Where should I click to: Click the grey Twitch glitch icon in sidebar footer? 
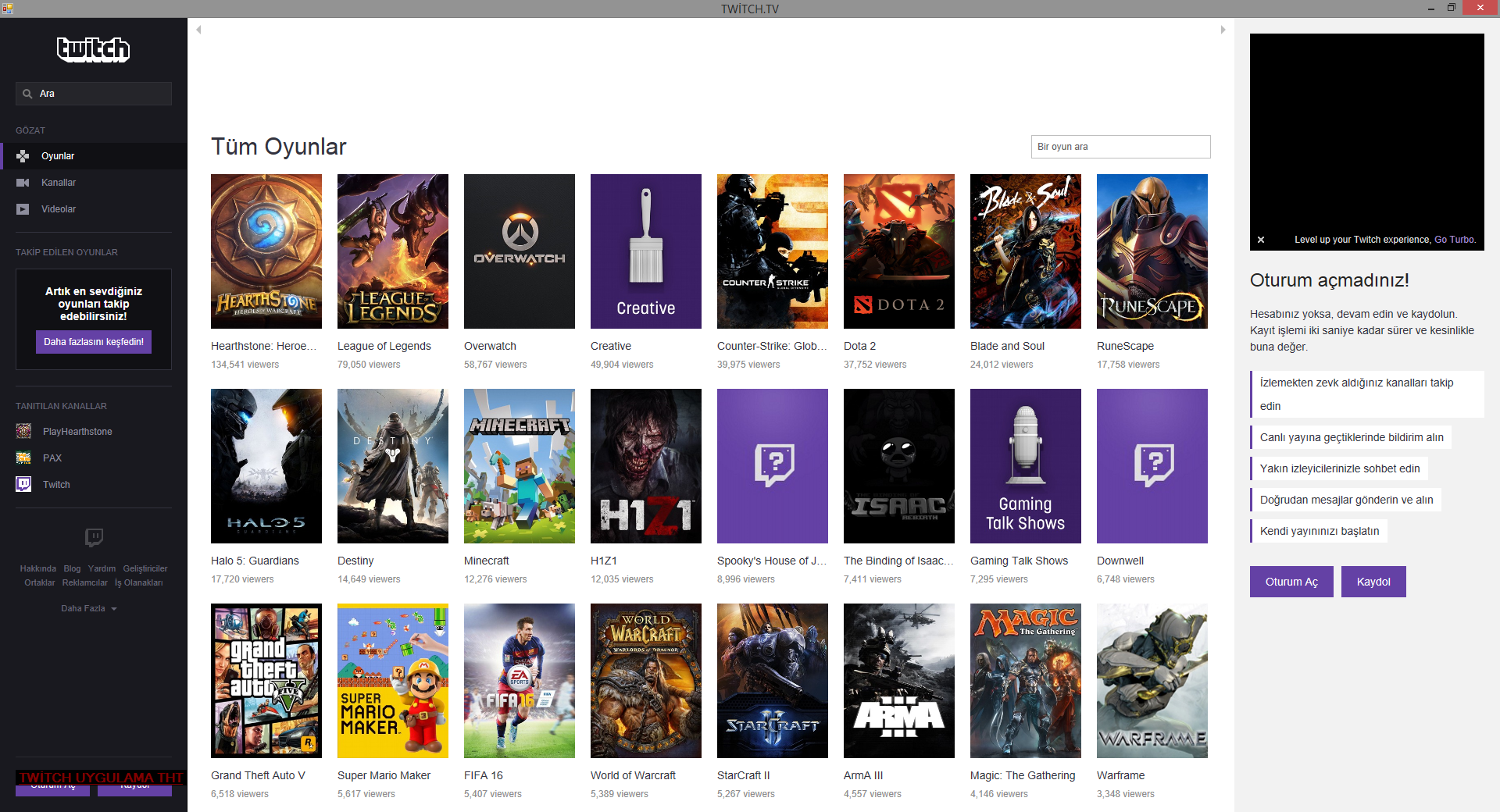click(x=94, y=537)
